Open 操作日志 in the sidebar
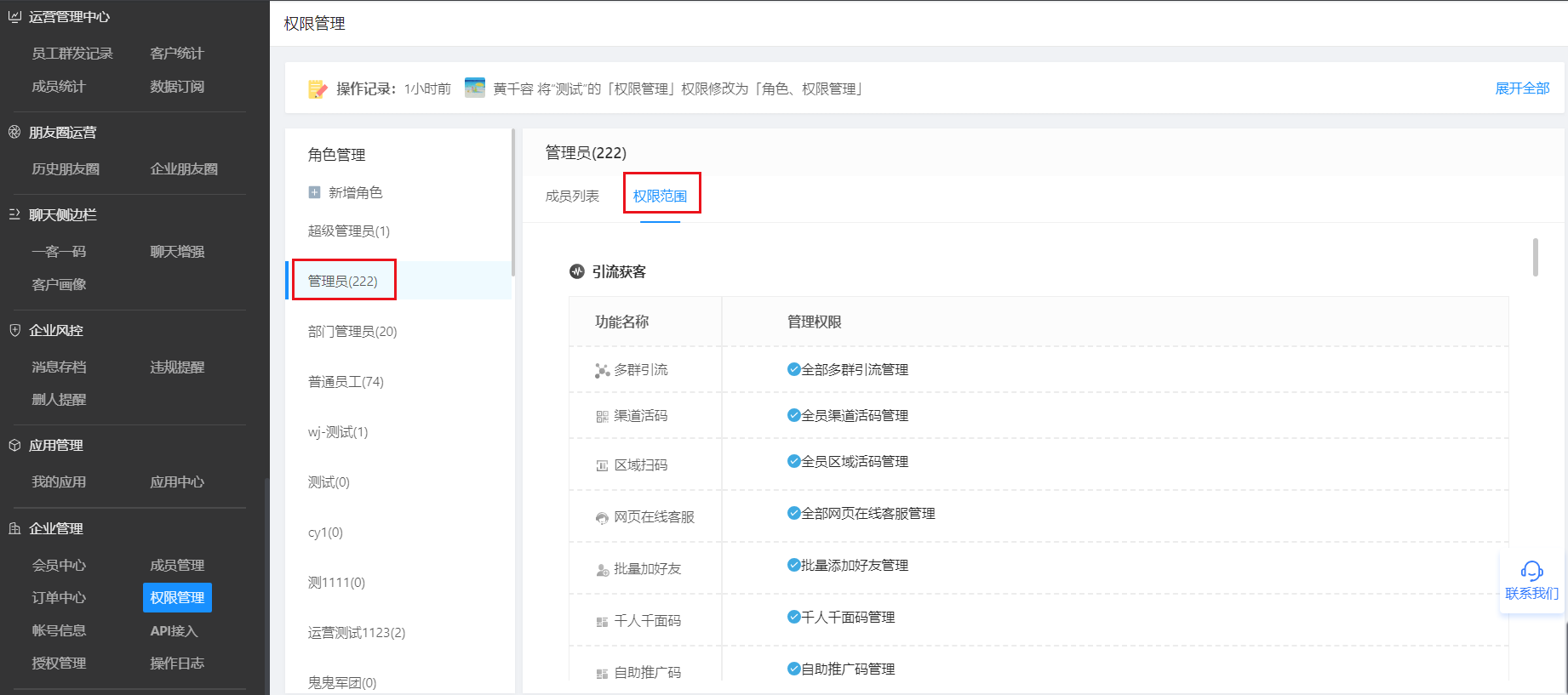The image size is (1568, 695). (x=177, y=663)
